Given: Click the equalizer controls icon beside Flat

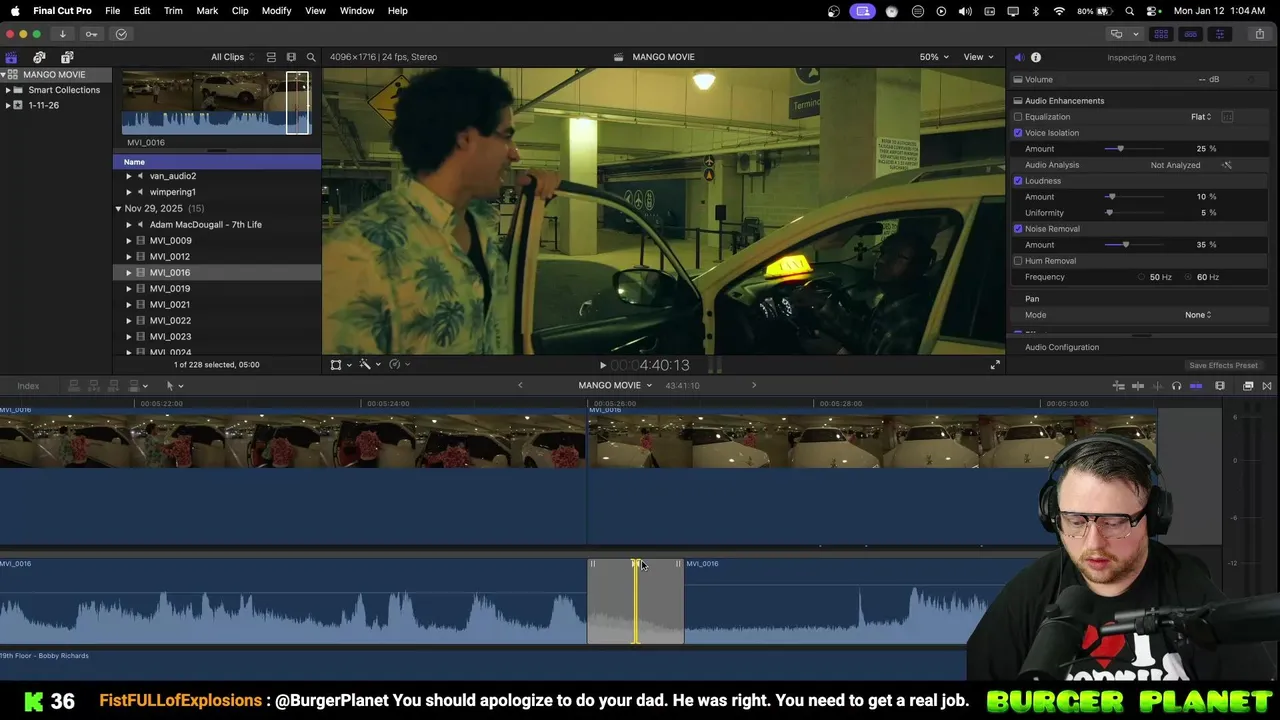Looking at the screenshot, I should tap(1227, 117).
